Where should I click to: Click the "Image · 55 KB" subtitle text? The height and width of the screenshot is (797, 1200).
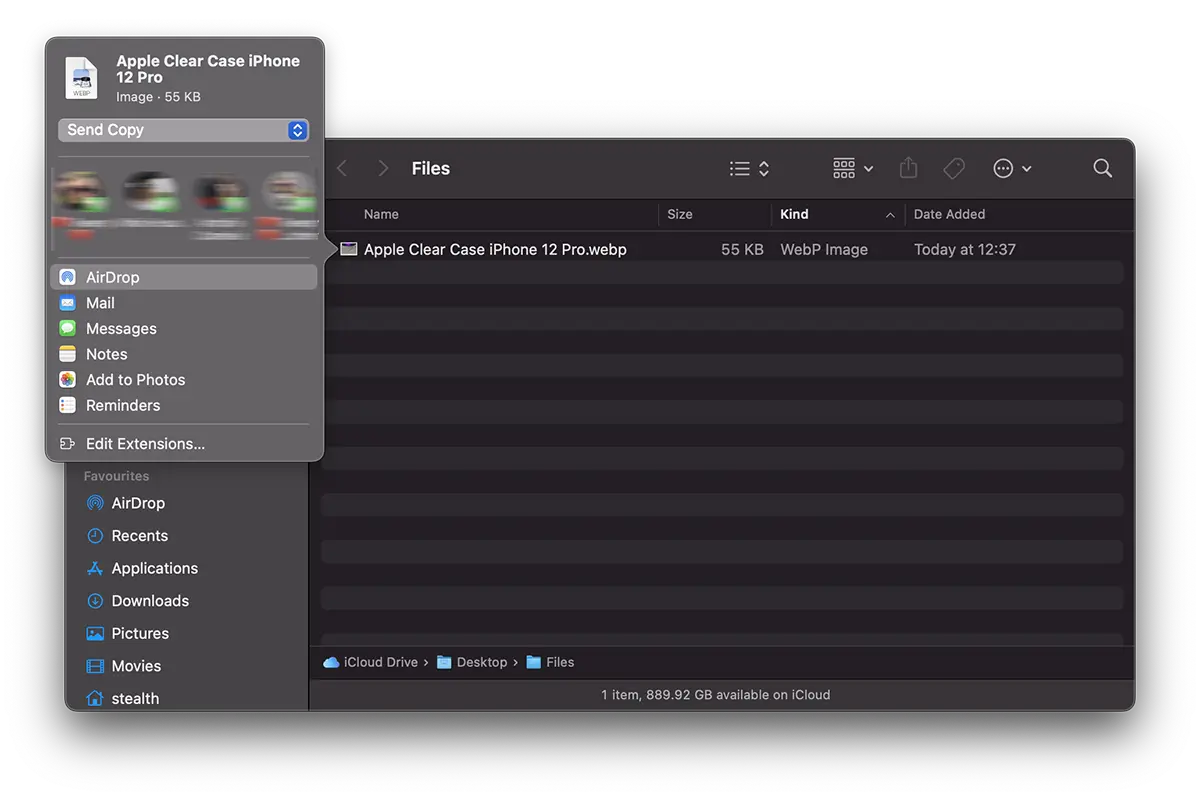[158, 97]
